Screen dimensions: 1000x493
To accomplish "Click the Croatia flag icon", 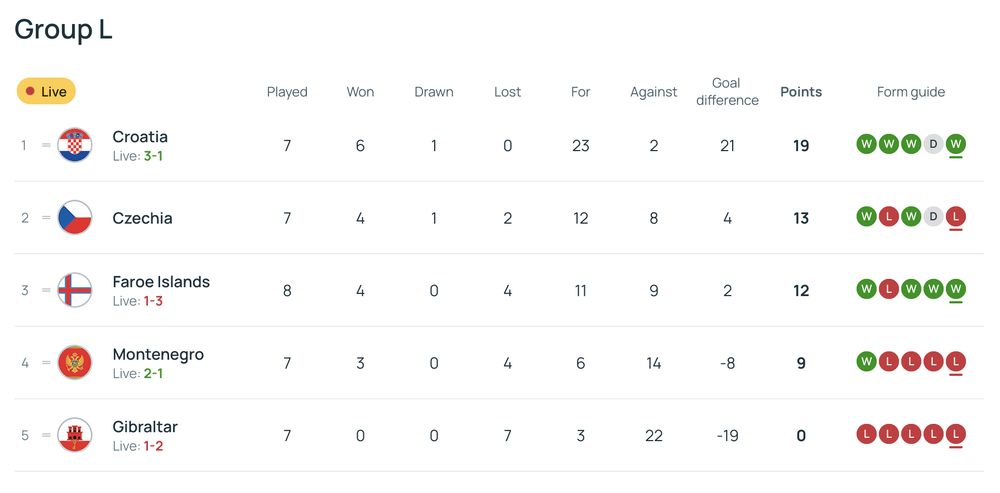I will pyautogui.click(x=75, y=146).
